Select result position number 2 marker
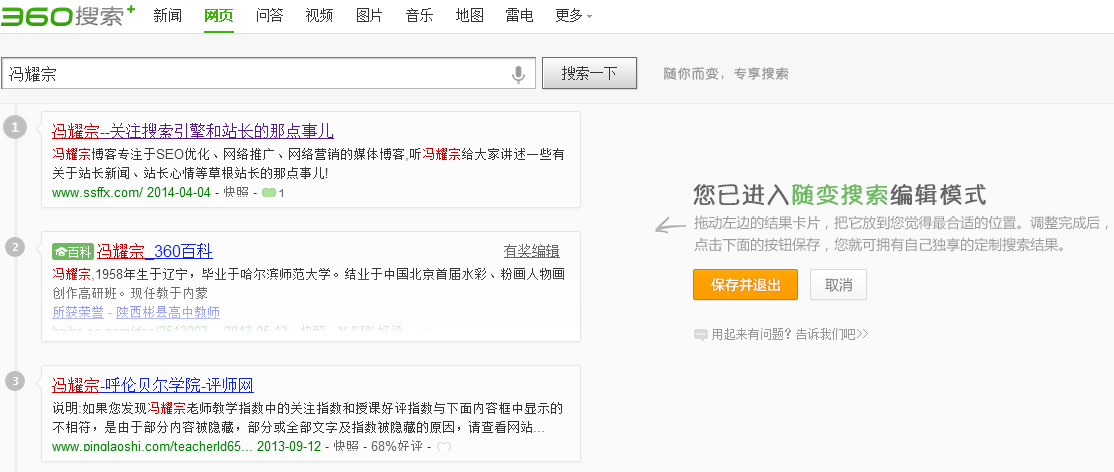1114x472 pixels. (15, 247)
